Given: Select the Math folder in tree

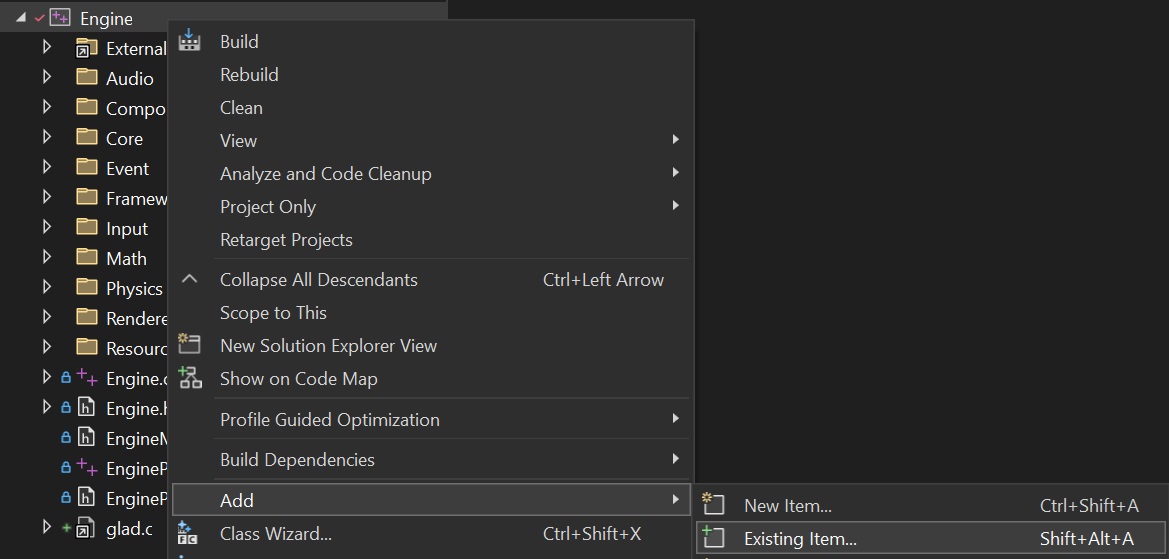Looking at the screenshot, I should (x=126, y=258).
